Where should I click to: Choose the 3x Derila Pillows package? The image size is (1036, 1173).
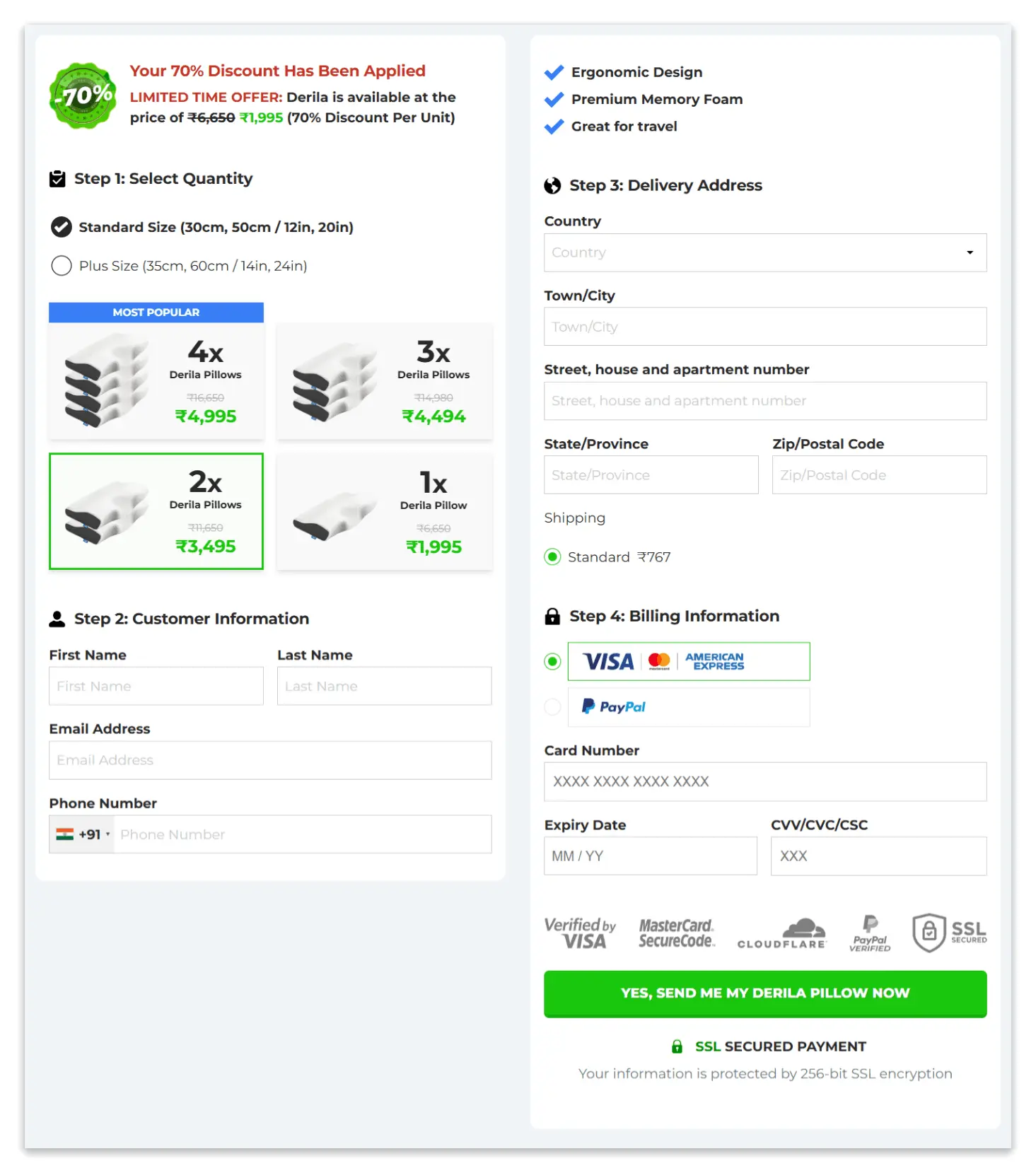[385, 381]
